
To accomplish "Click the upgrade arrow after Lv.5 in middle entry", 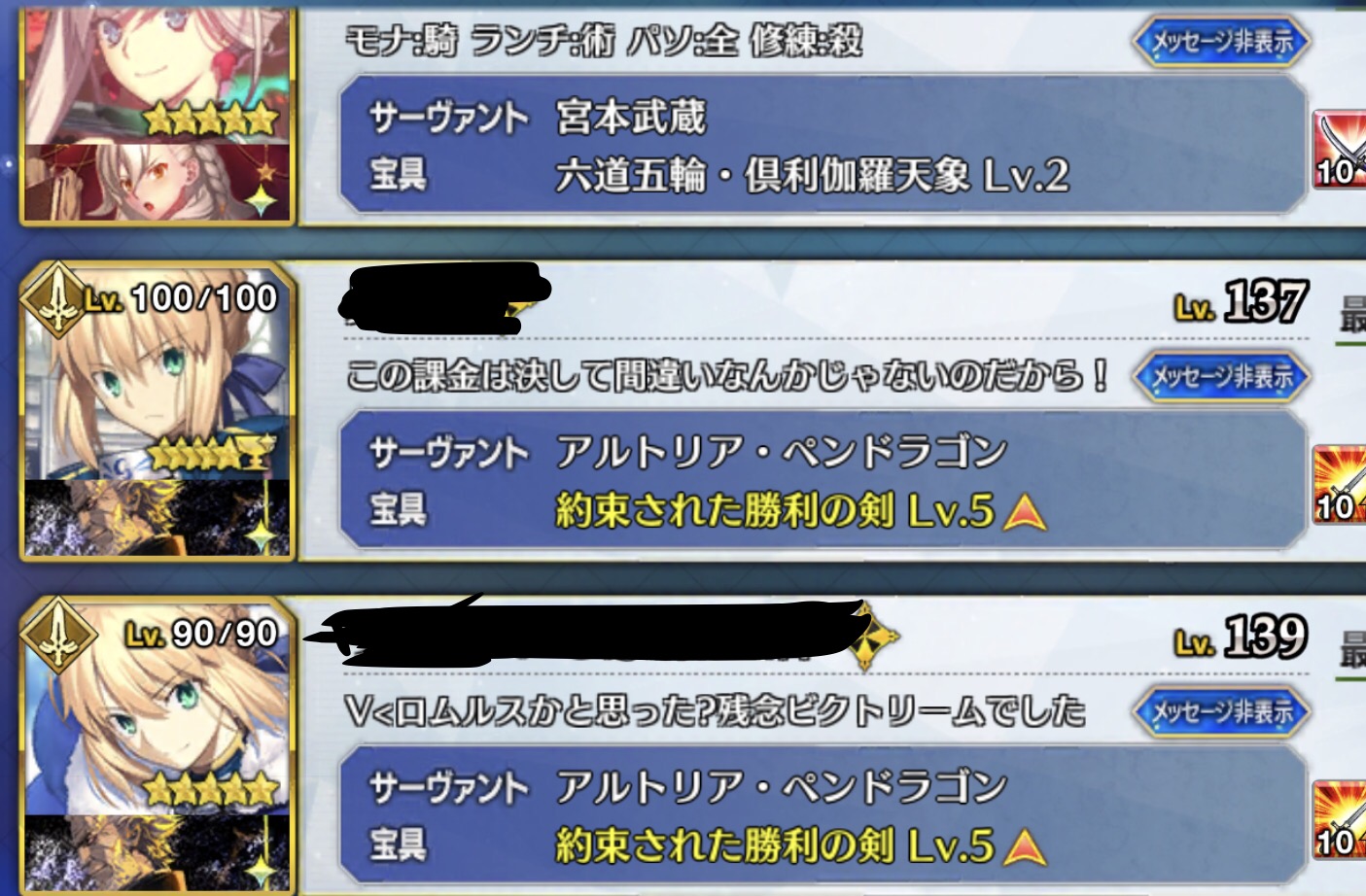I will (x=1024, y=511).
